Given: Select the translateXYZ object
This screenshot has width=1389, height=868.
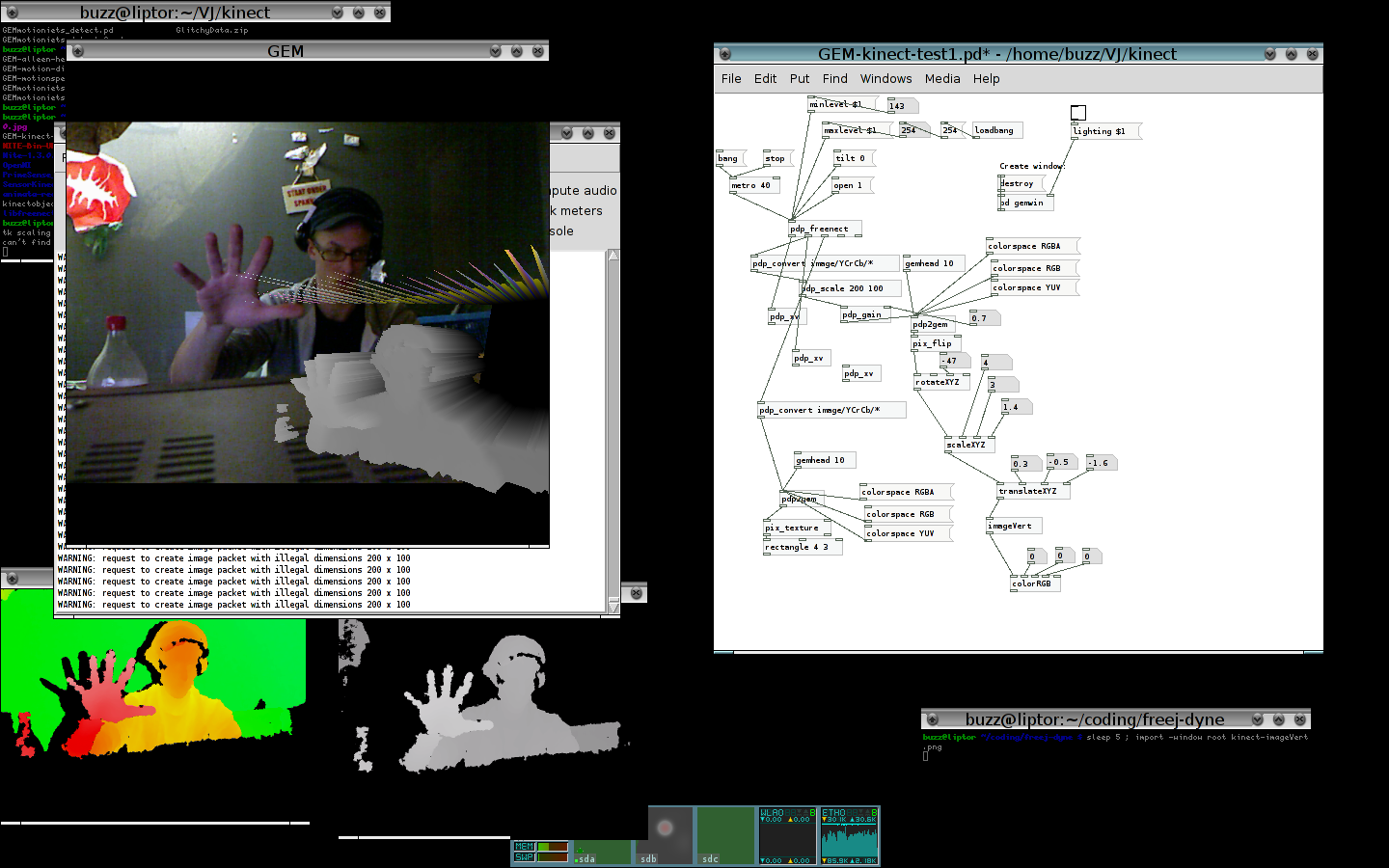Looking at the screenshot, I should [1033, 491].
